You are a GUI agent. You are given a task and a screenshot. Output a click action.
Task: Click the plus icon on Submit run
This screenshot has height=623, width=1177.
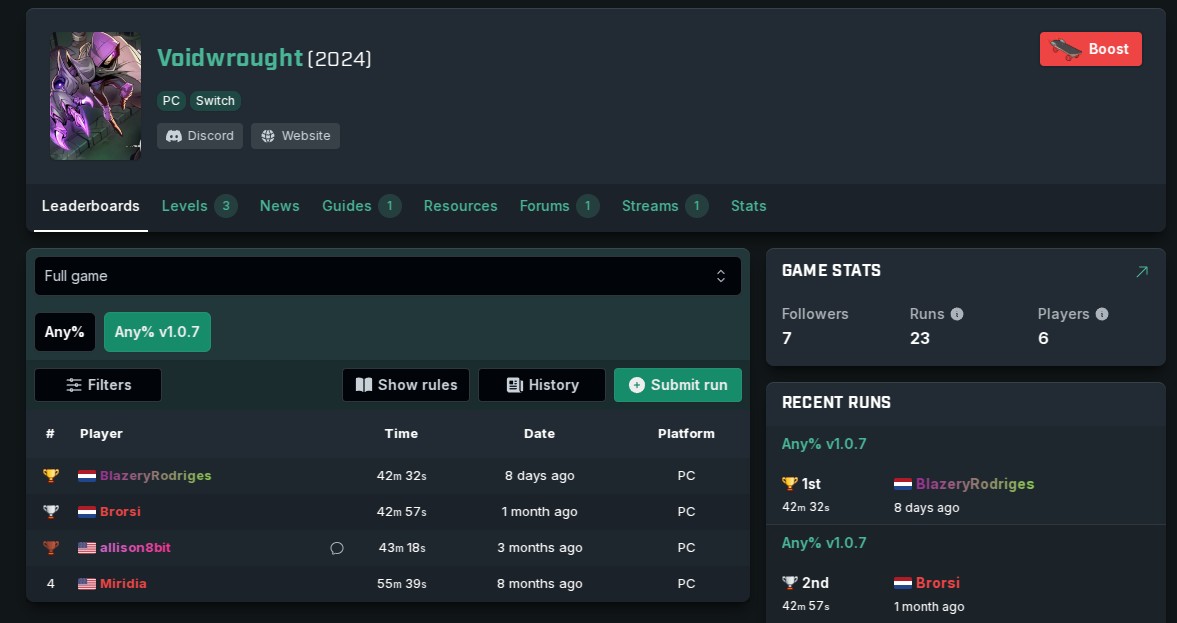[x=637, y=385]
